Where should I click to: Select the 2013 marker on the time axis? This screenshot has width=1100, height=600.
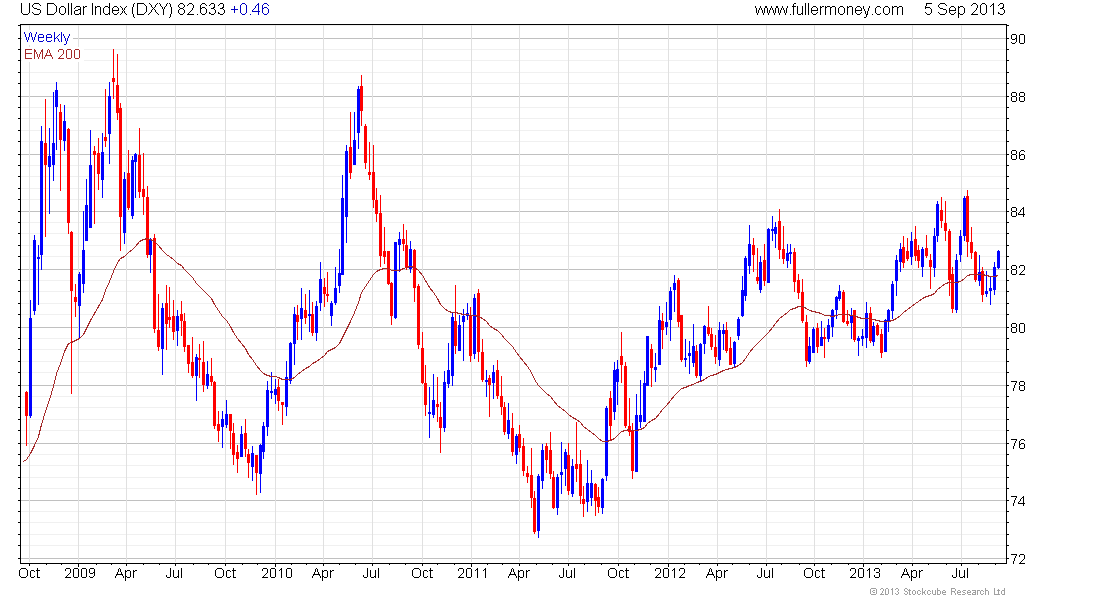click(865, 573)
